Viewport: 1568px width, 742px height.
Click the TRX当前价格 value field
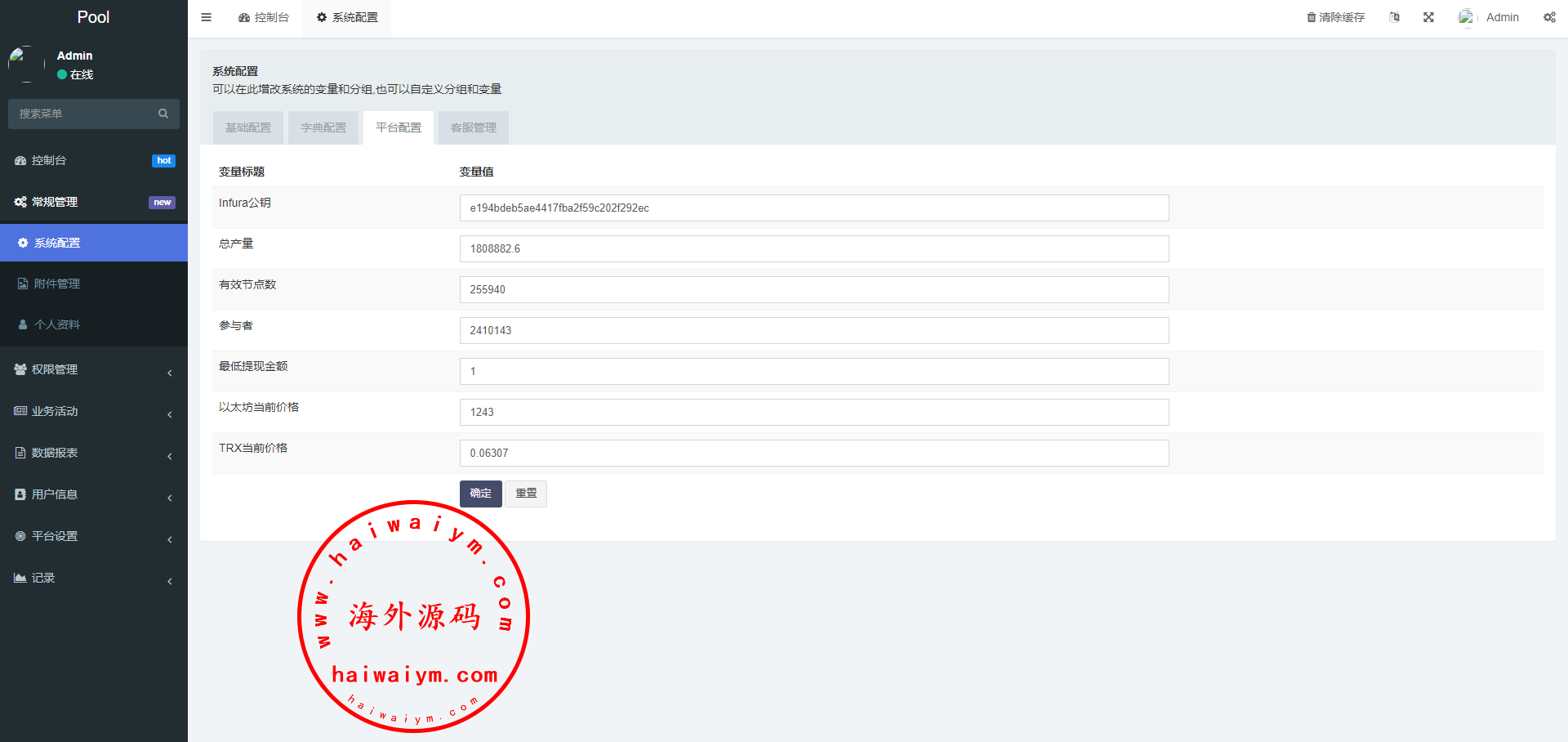813,453
